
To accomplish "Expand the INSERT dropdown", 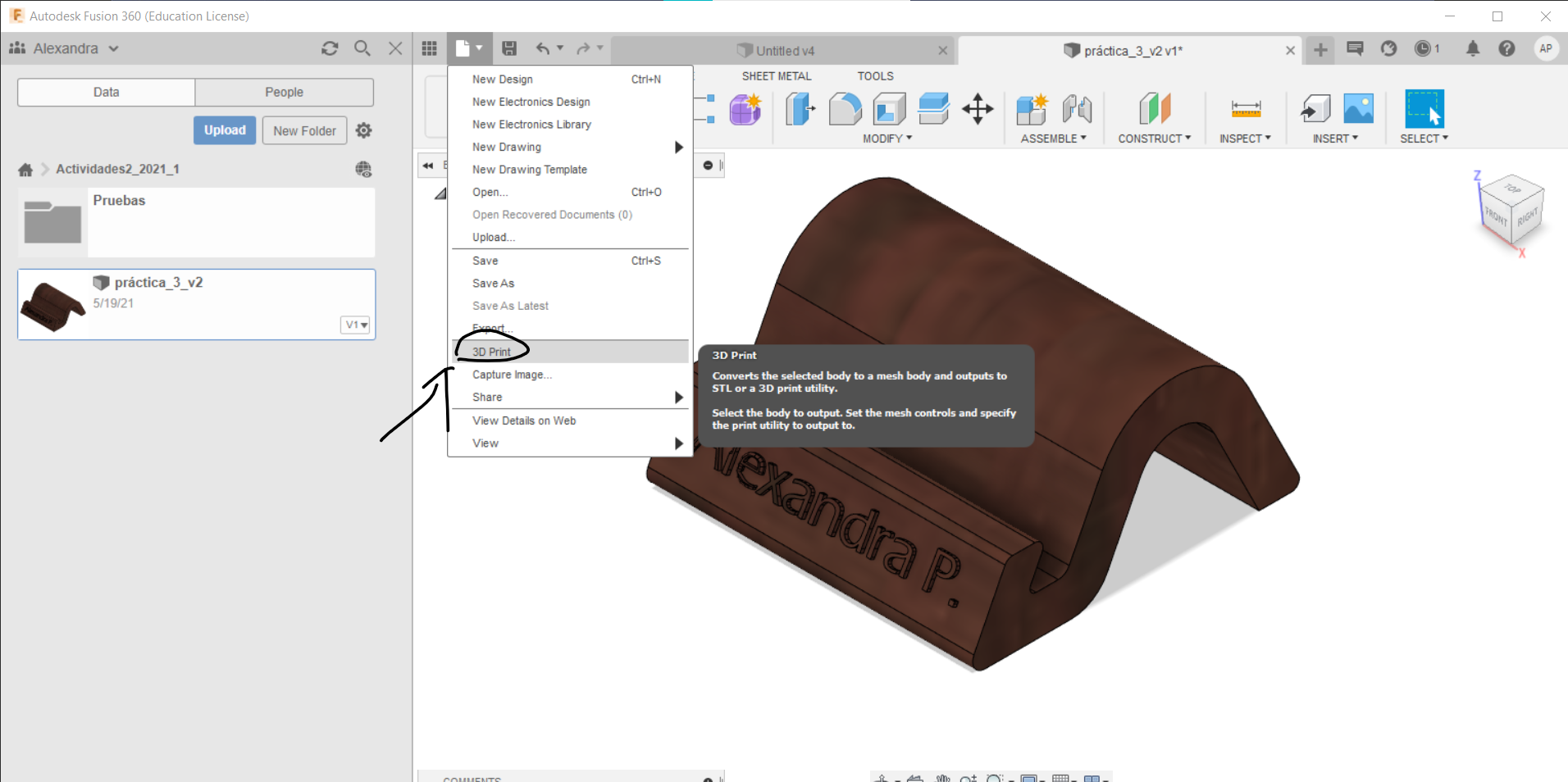I will [x=1335, y=139].
